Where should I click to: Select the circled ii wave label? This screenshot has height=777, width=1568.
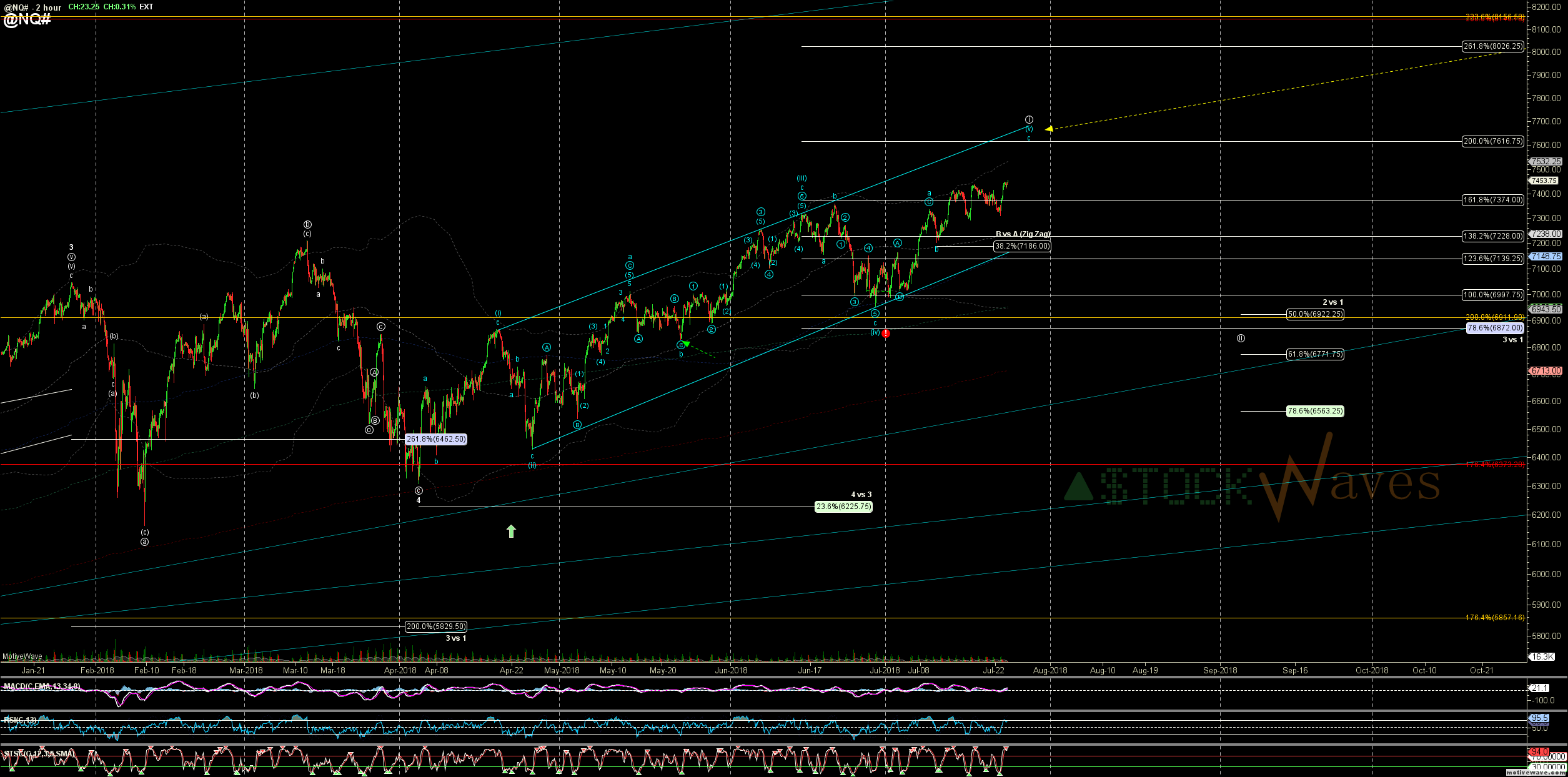[1241, 338]
